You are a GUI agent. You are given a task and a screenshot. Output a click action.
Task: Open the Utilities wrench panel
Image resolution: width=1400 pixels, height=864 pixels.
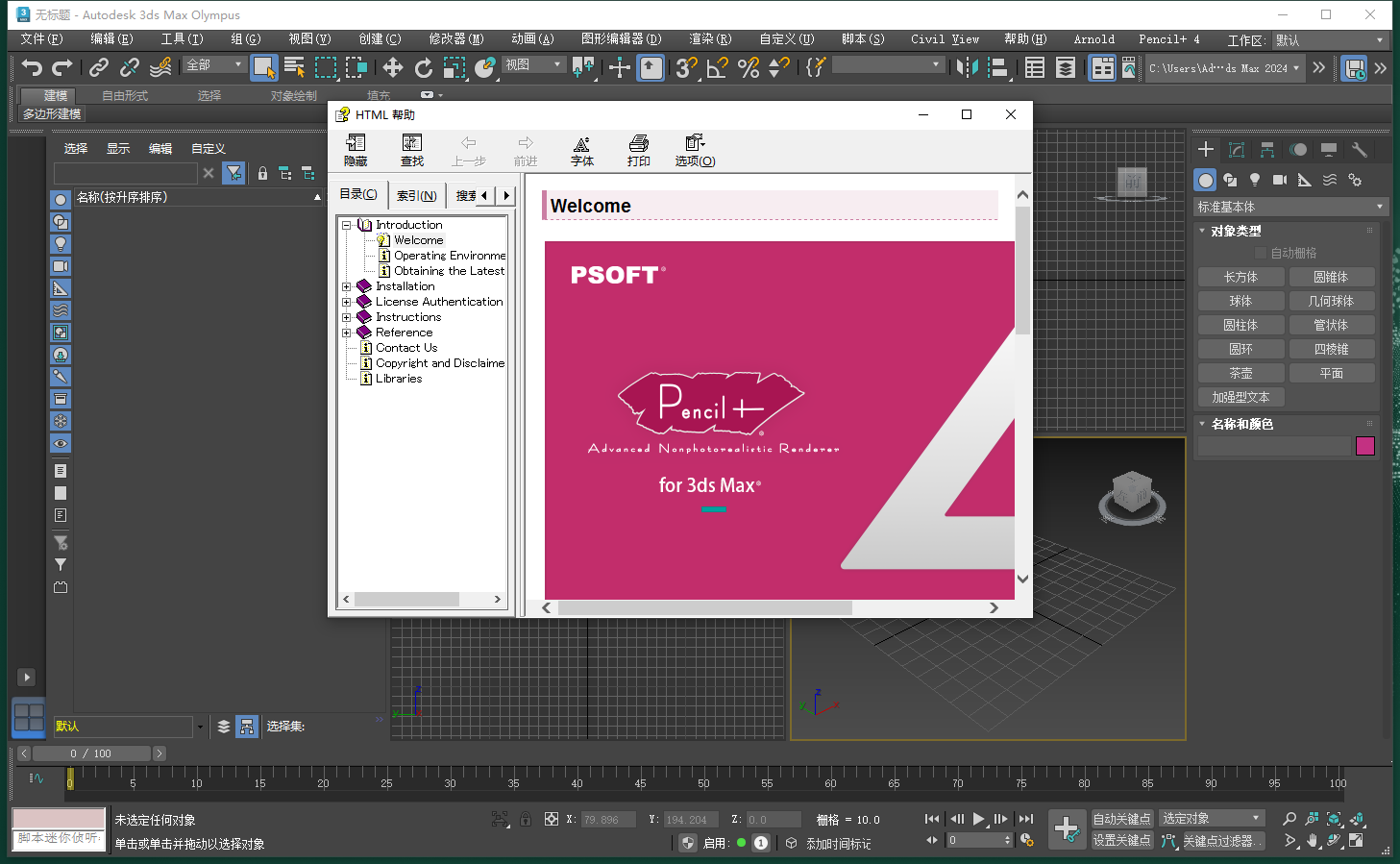coord(1359,150)
